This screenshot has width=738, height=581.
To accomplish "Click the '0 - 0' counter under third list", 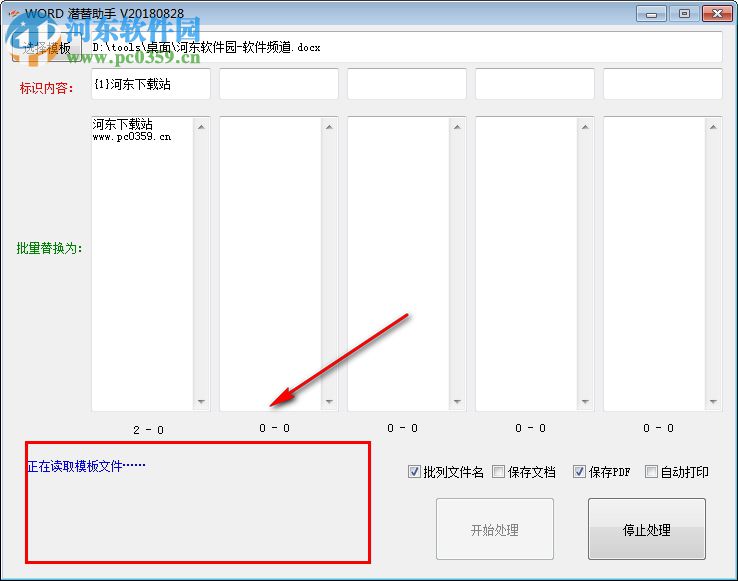I will (402, 428).
